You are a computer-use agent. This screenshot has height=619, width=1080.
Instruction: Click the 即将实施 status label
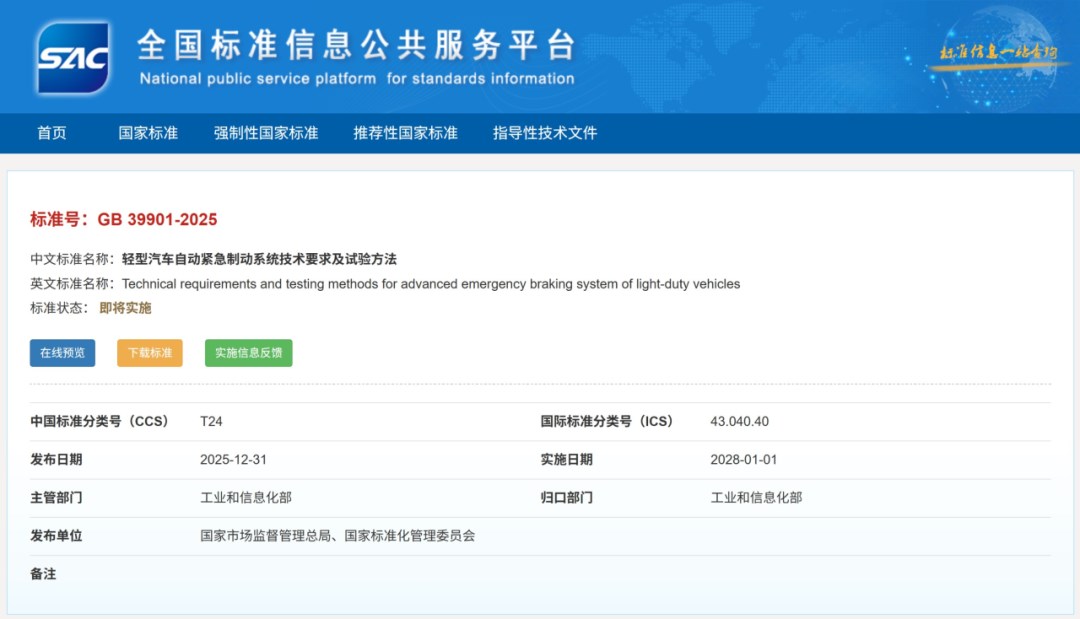coord(126,308)
